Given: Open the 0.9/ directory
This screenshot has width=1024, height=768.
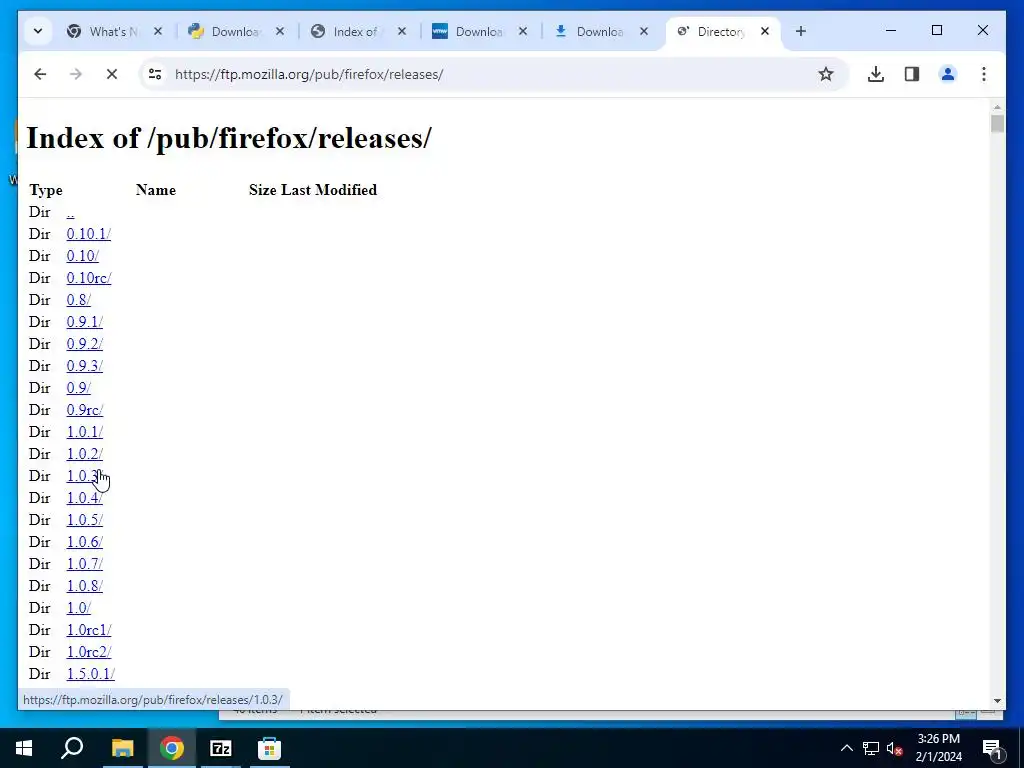Looking at the screenshot, I should point(78,388).
